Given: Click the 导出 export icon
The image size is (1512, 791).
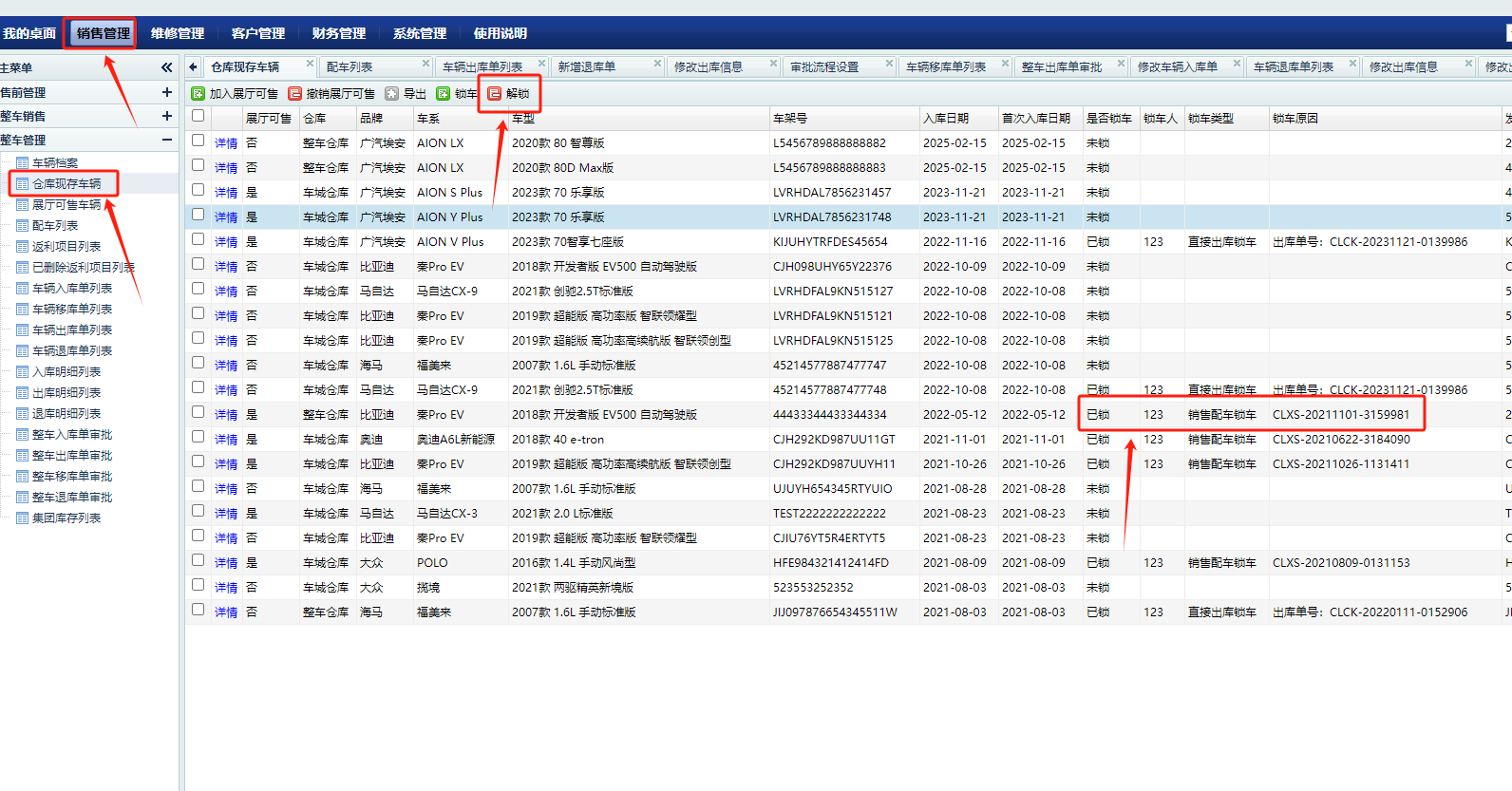Looking at the screenshot, I should [392, 94].
